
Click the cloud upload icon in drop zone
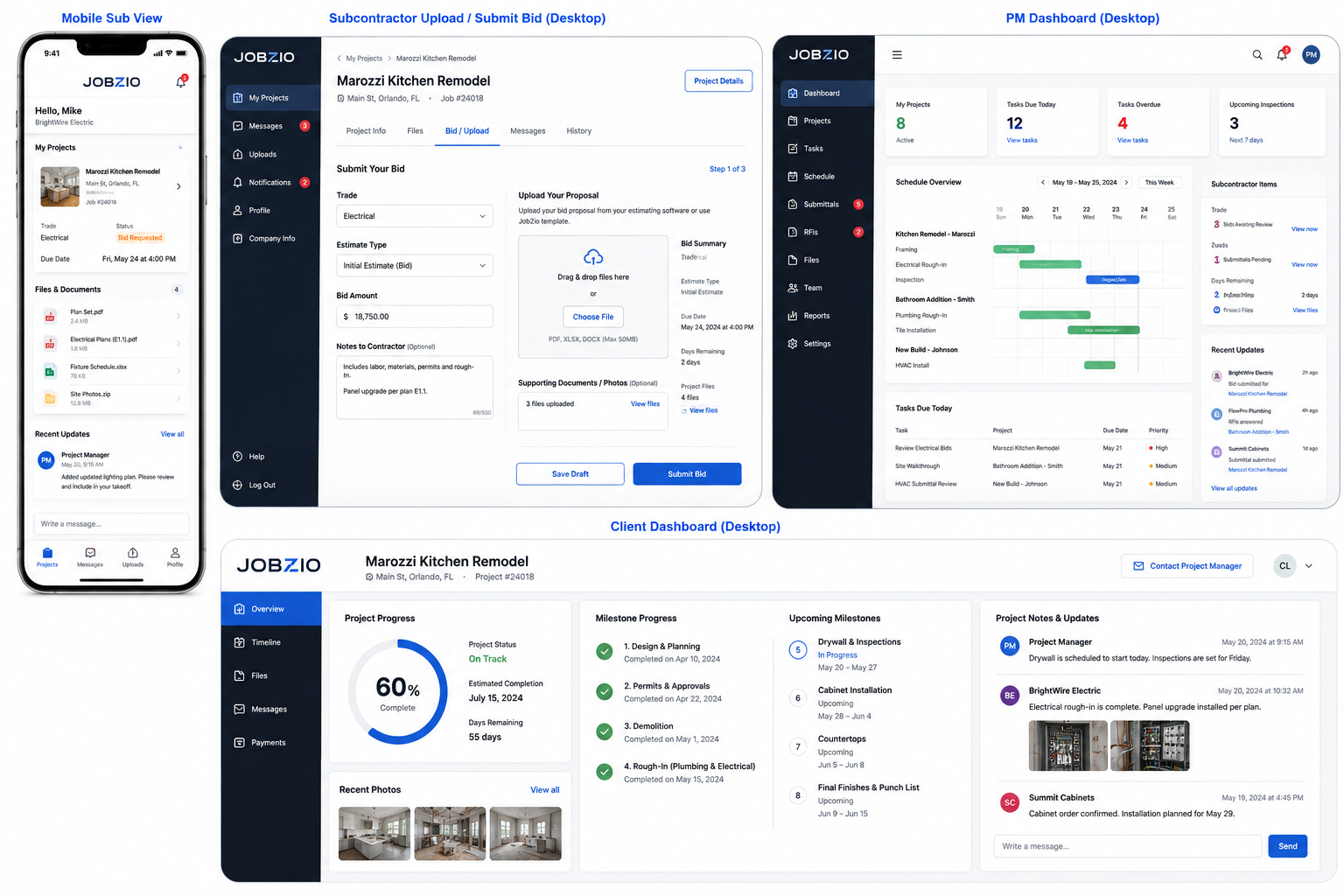[x=593, y=257]
